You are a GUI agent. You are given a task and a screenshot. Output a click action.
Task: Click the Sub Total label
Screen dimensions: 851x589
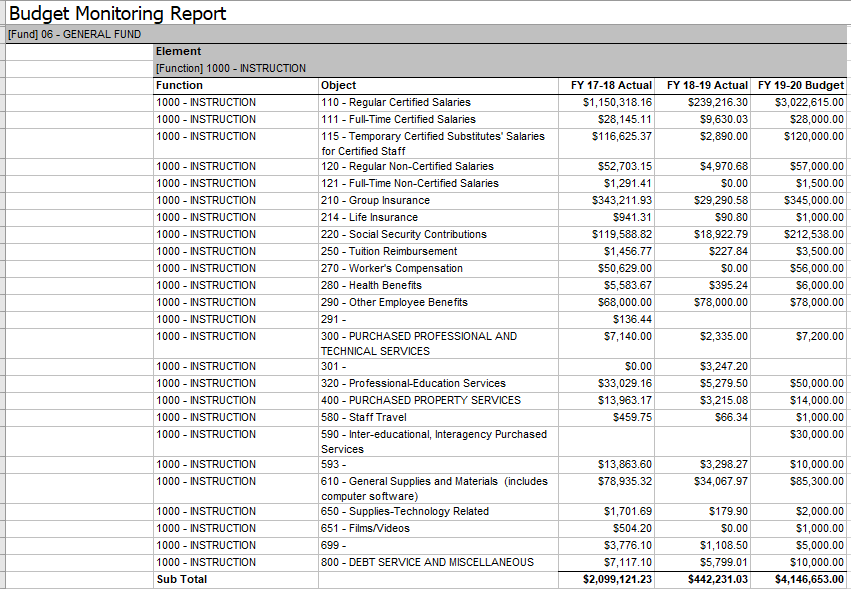182,580
